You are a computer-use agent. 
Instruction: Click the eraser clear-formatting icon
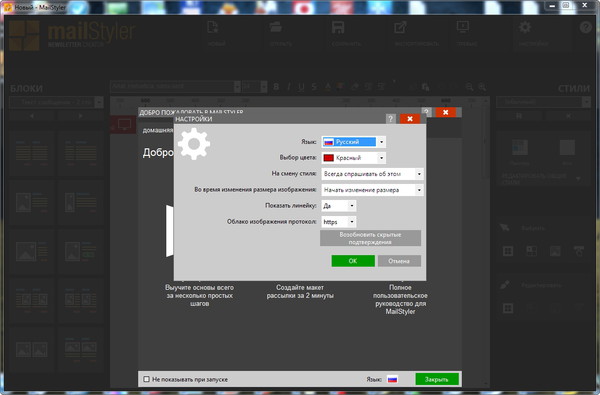(355, 87)
